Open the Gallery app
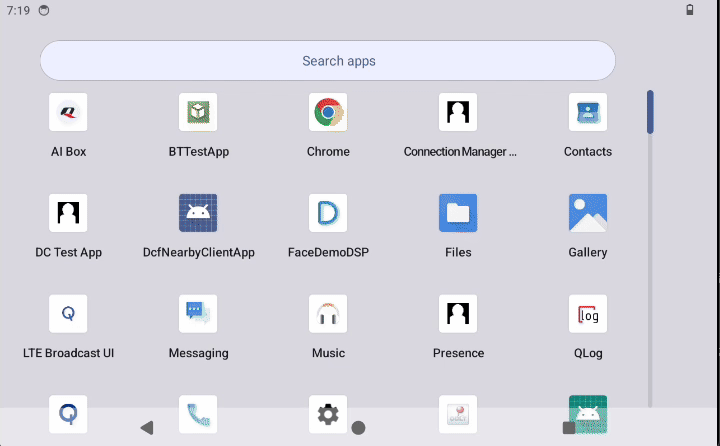The height and width of the screenshot is (446, 720). [x=588, y=213]
